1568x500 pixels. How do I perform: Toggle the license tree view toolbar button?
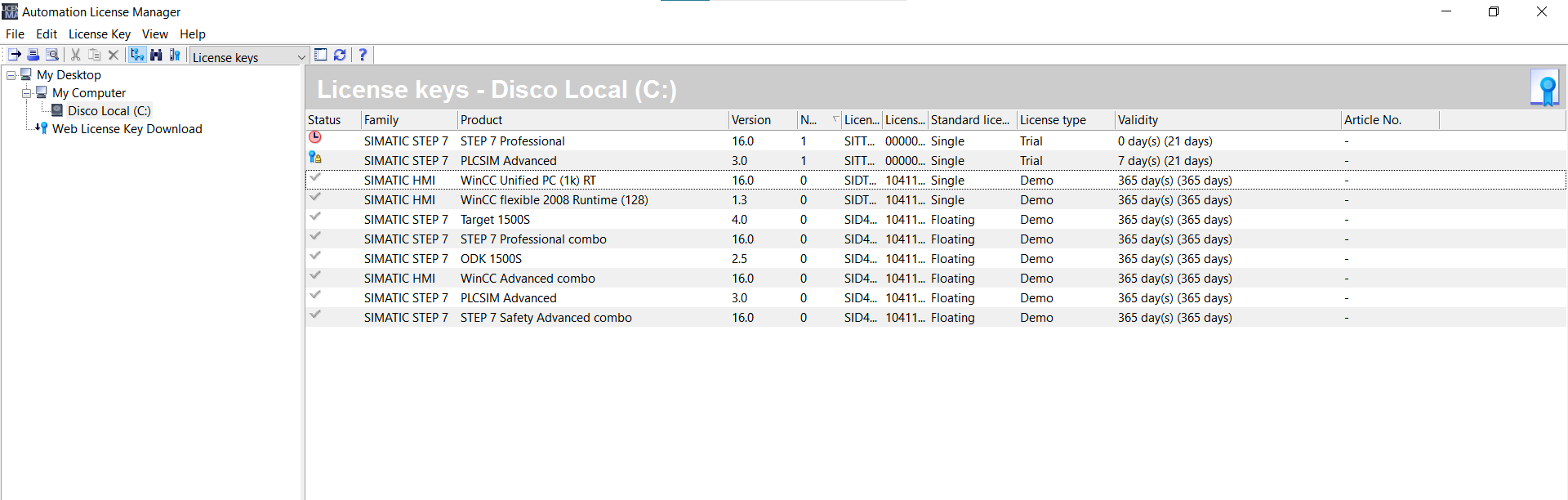coord(136,55)
